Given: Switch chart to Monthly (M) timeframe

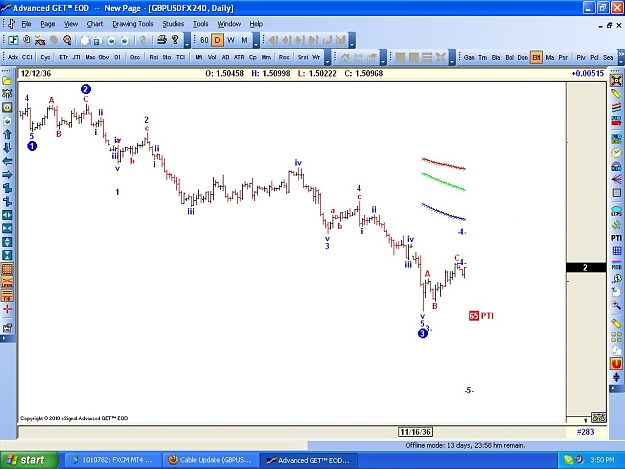Looking at the screenshot, I should pos(244,40).
